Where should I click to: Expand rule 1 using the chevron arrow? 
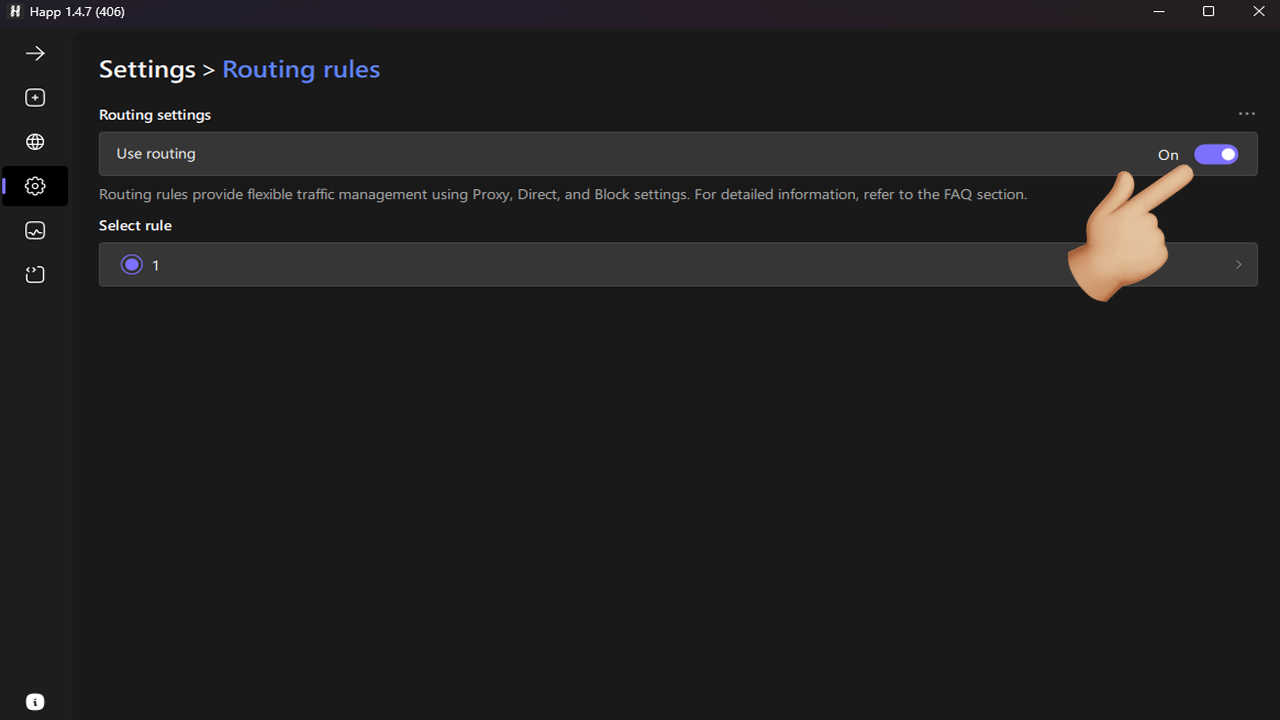[1238, 264]
